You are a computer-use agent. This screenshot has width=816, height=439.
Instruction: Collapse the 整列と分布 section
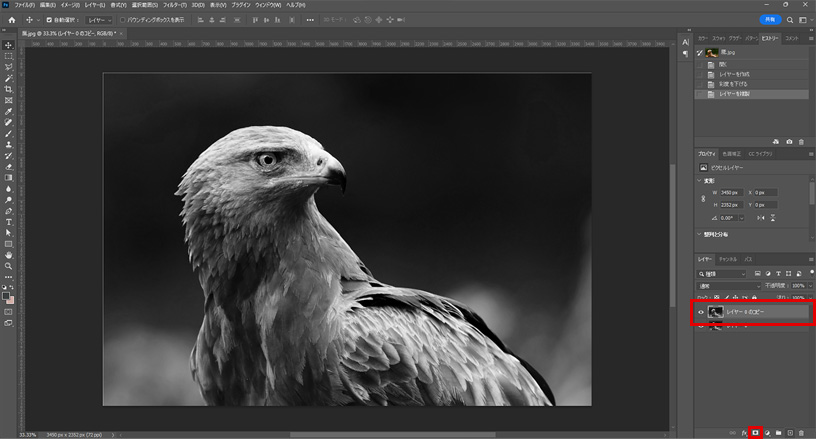(x=699, y=235)
